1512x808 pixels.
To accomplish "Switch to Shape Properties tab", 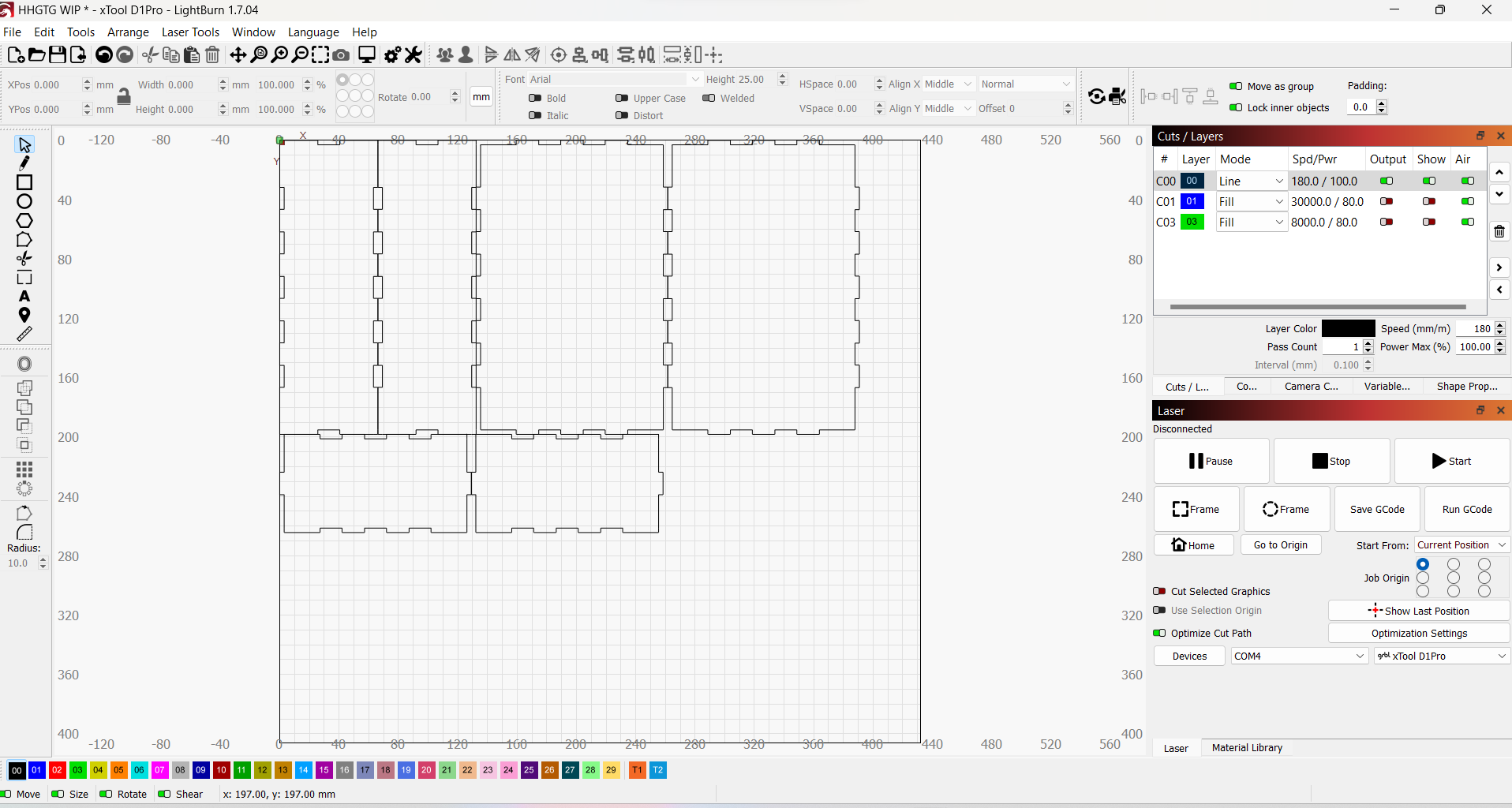I will (x=1467, y=387).
